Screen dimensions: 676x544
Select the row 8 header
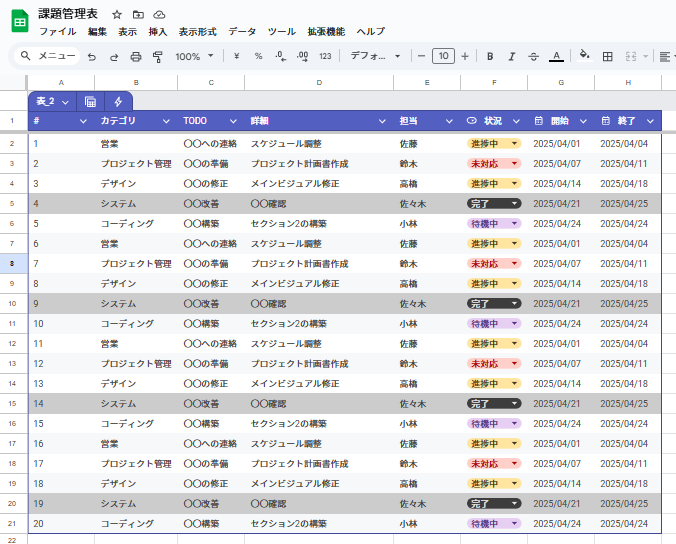[x=12, y=263]
